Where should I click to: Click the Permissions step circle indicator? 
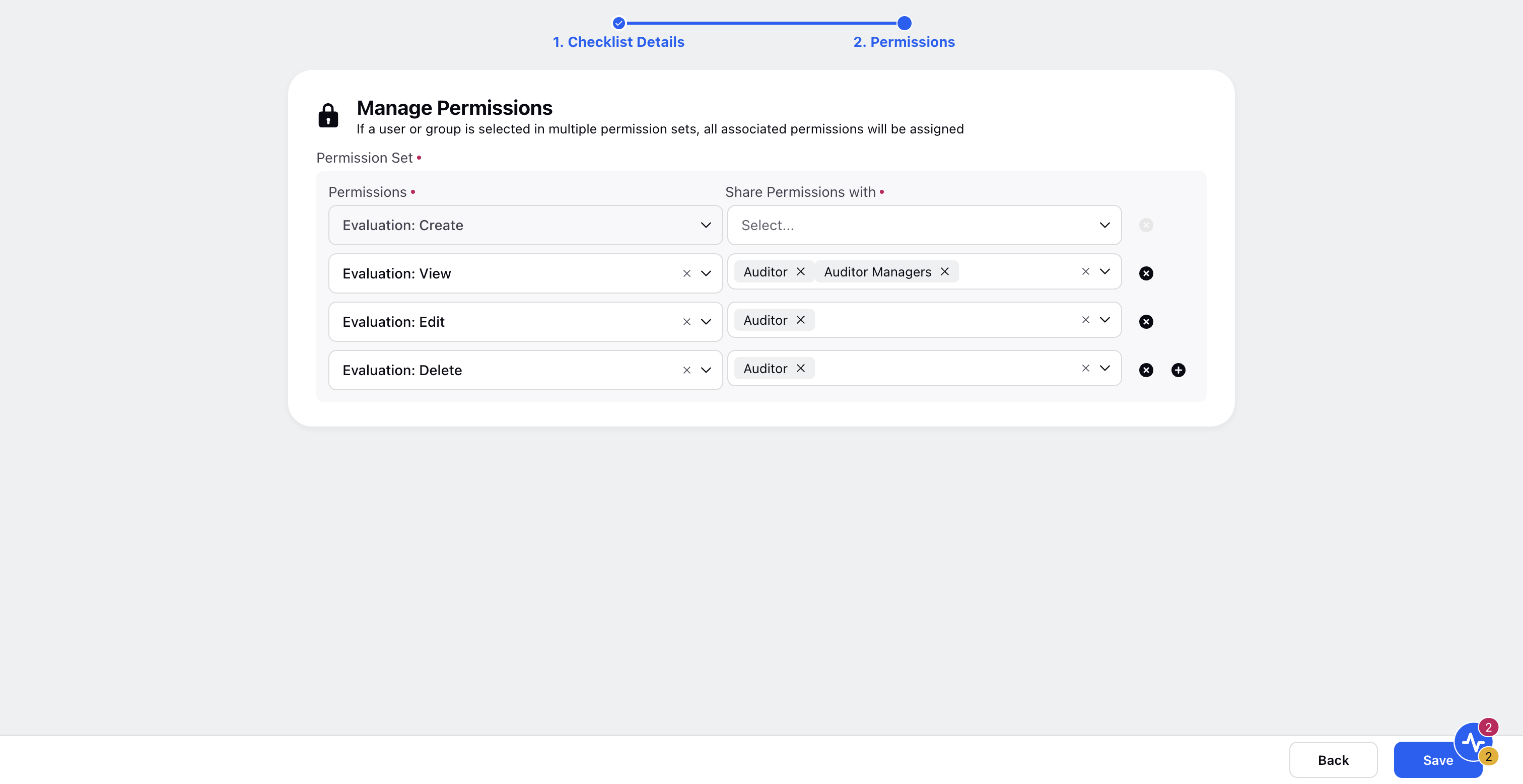pyautogui.click(x=904, y=23)
